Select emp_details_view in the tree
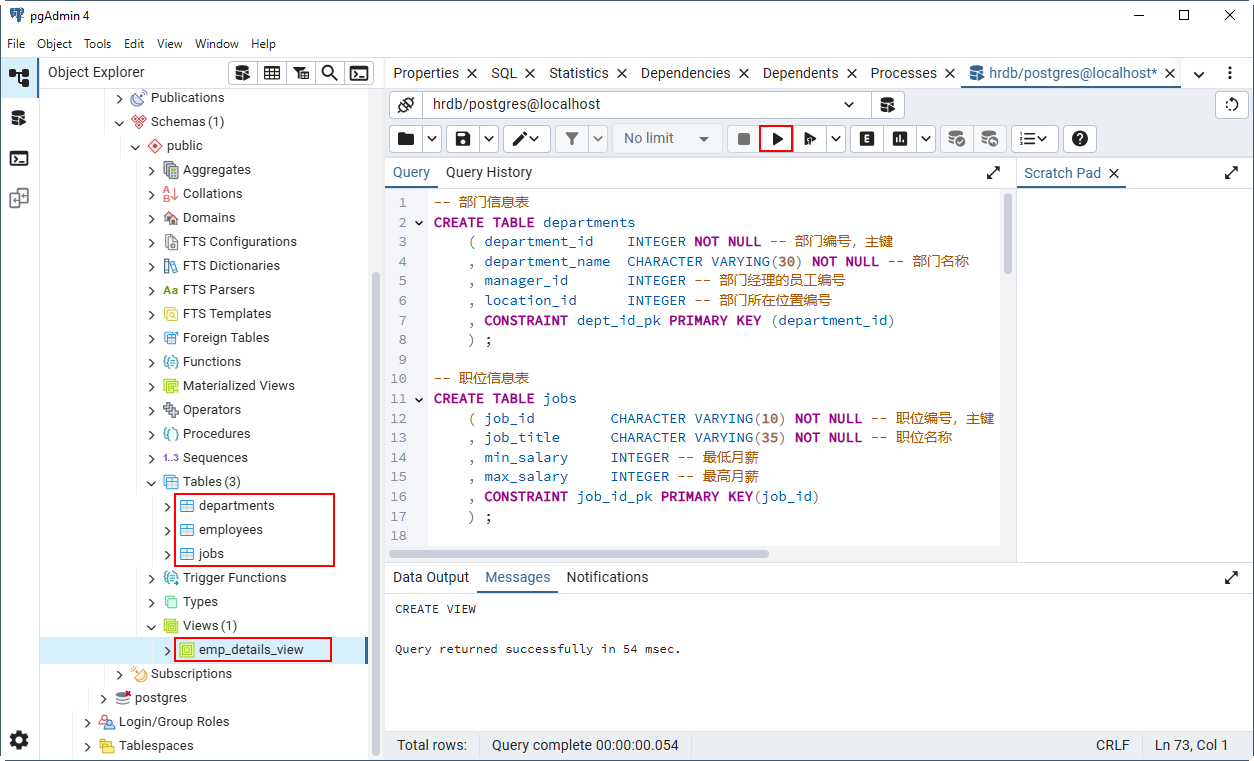1254x761 pixels. pos(250,650)
